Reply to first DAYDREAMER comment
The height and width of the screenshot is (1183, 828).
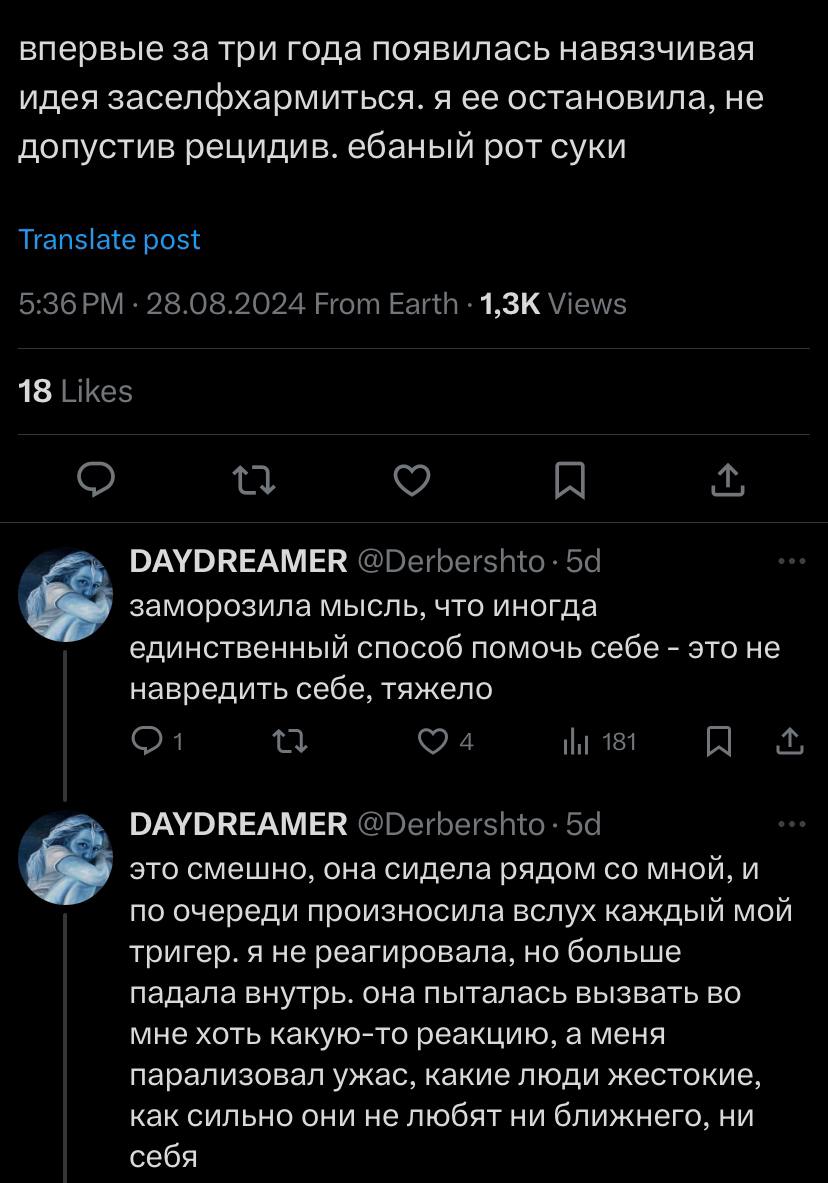tap(146, 741)
